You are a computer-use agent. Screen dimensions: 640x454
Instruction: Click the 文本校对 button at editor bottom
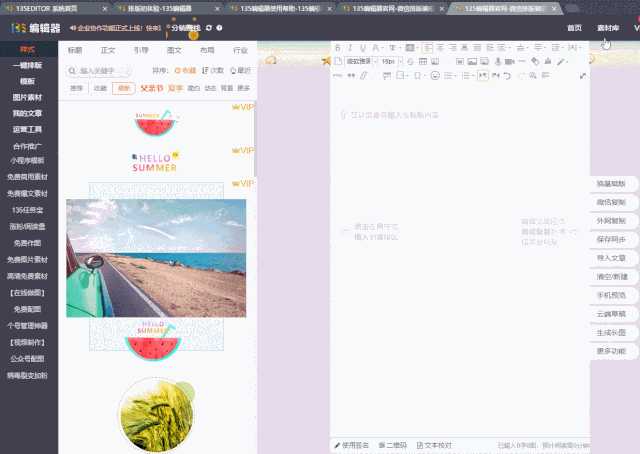434,445
